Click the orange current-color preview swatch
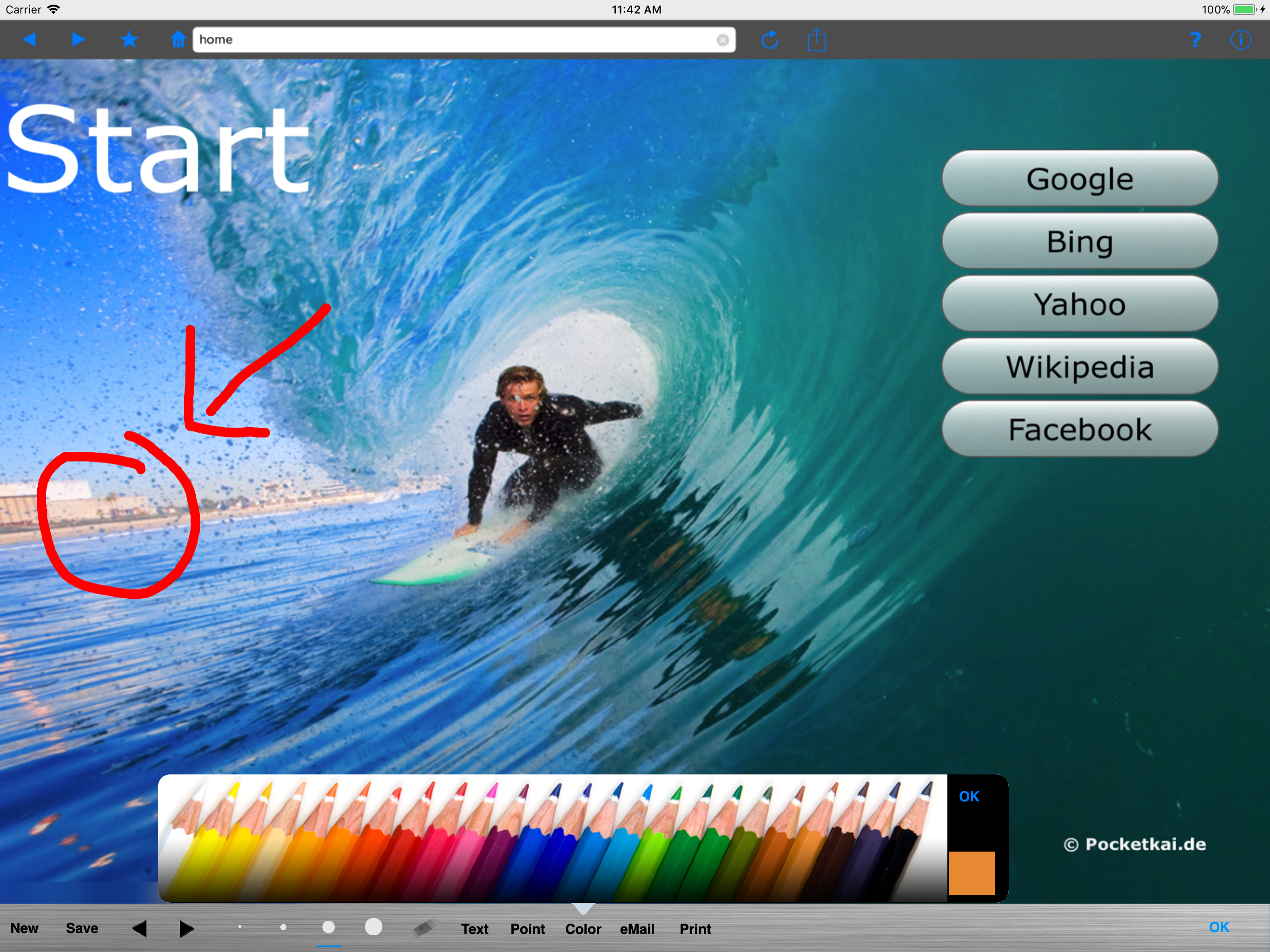This screenshot has width=1270, height=952. (x=972, y=873)
